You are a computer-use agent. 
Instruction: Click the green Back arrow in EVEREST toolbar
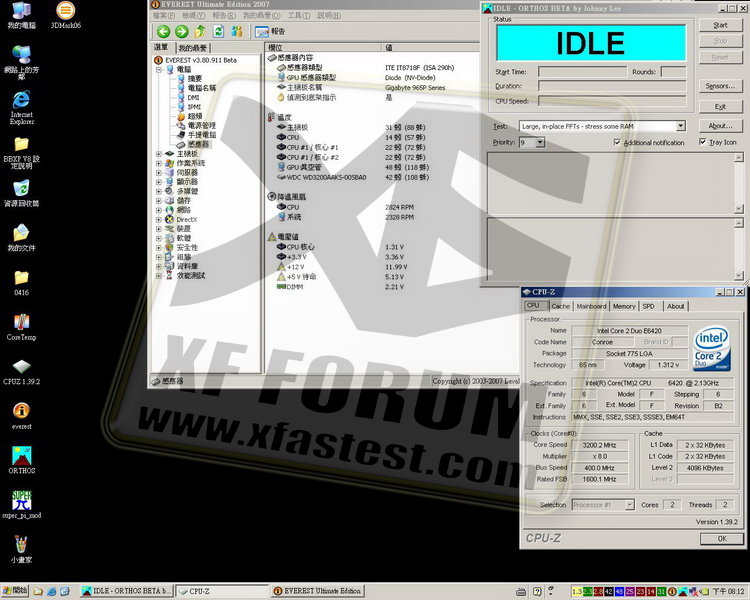click(164, 32)
